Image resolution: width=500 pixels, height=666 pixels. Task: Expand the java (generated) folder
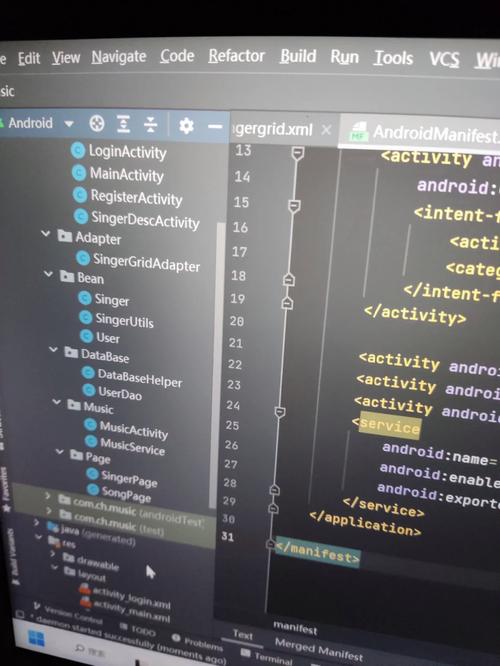point(37,522)
